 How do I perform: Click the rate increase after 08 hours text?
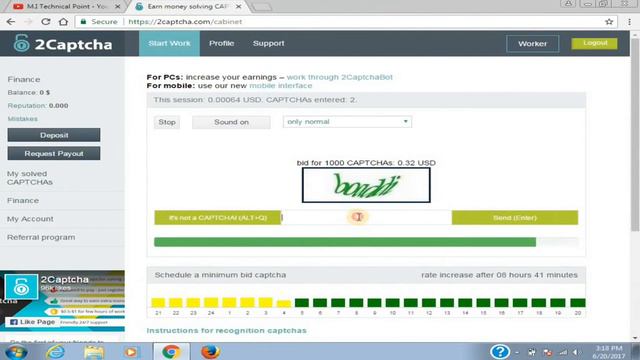point(499,275)
